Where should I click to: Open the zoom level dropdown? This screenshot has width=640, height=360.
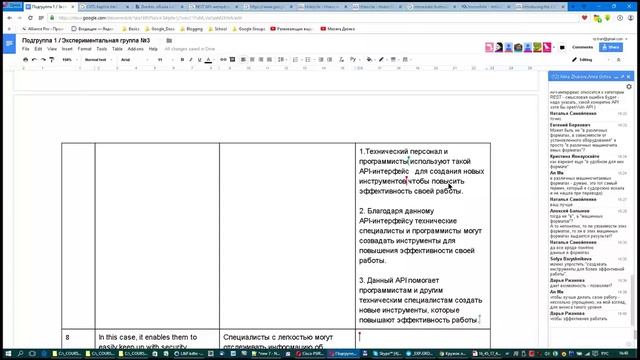pyautogui.click(x=69, y=60)
